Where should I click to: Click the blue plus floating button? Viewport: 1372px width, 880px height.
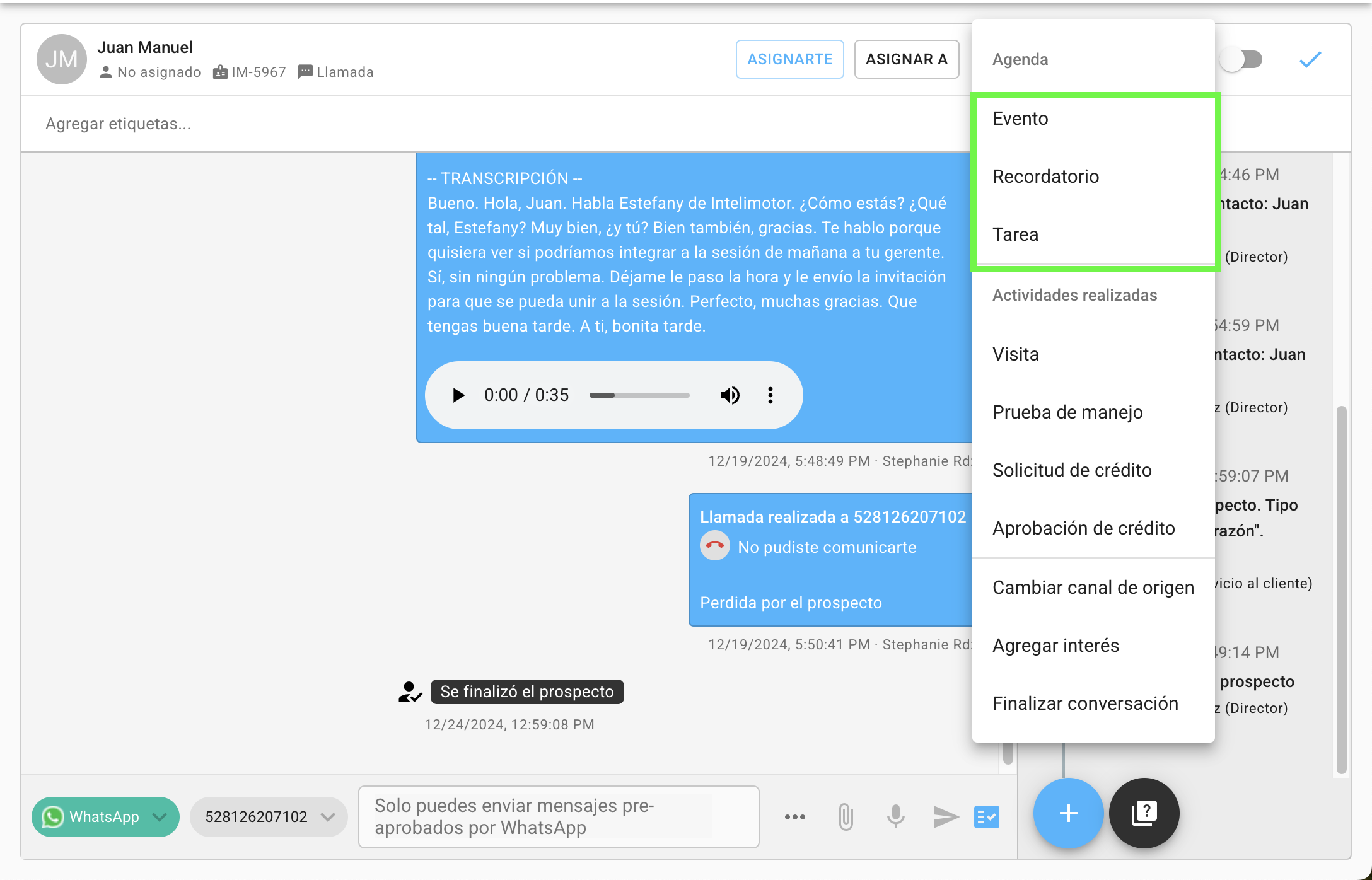1068,813
